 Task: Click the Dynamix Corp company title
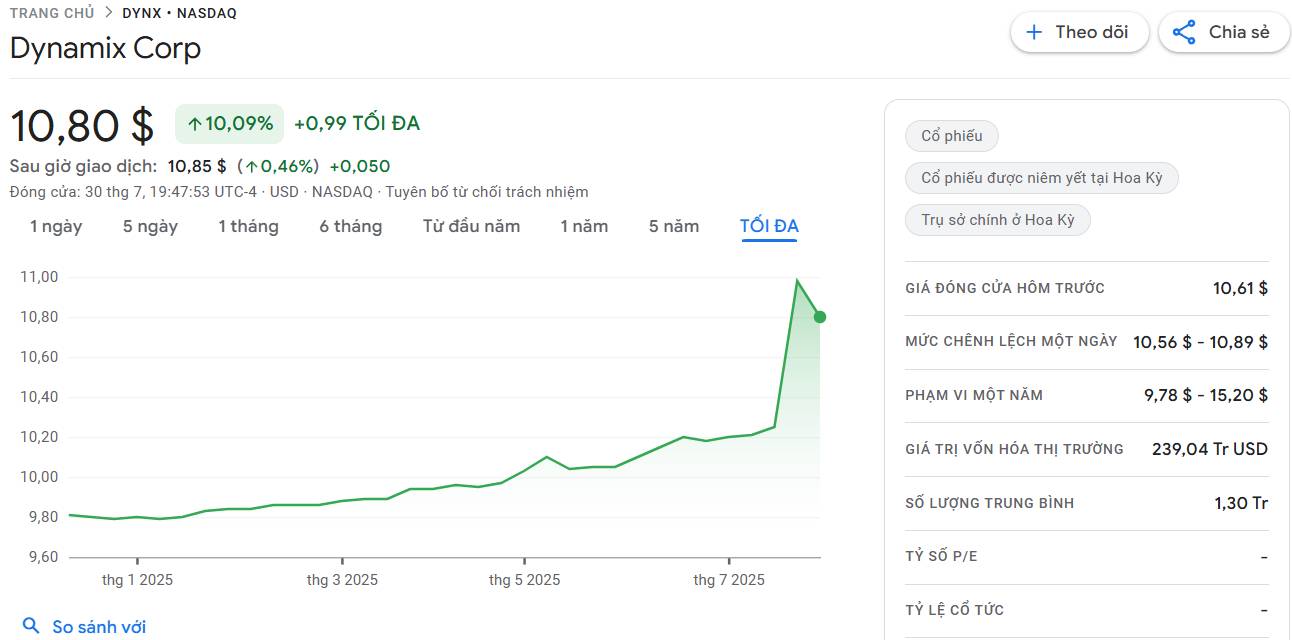(x=105, y=48)
